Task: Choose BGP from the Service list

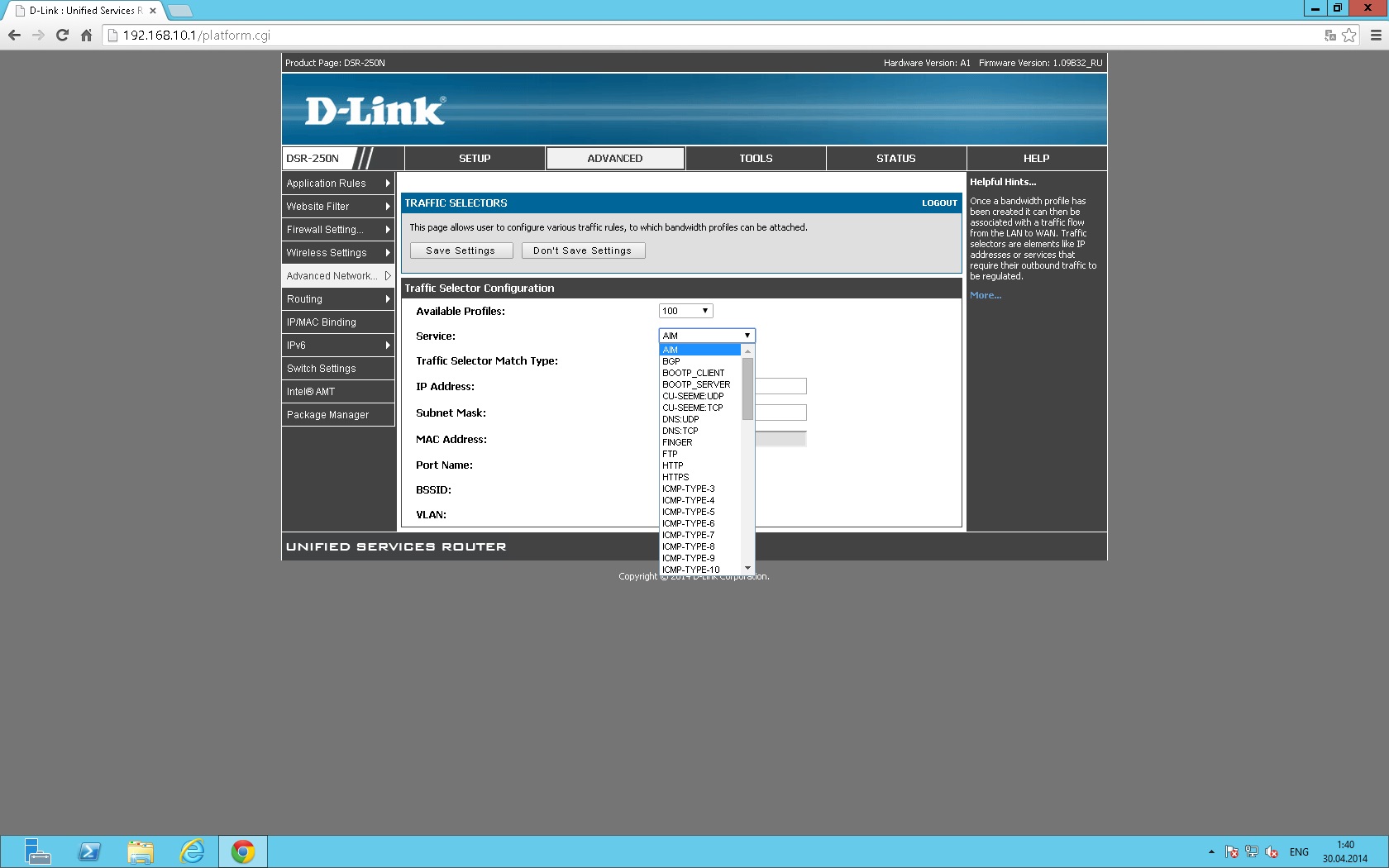Action: [700, 361]
